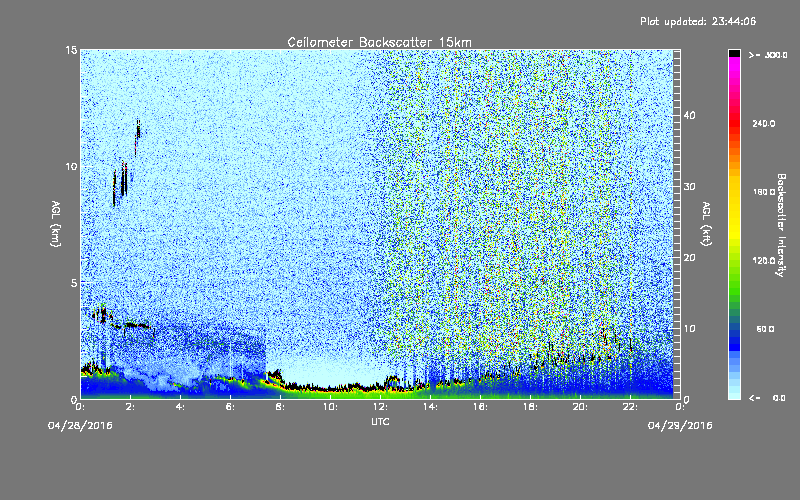Click the '10:' hour tick label

331,407
